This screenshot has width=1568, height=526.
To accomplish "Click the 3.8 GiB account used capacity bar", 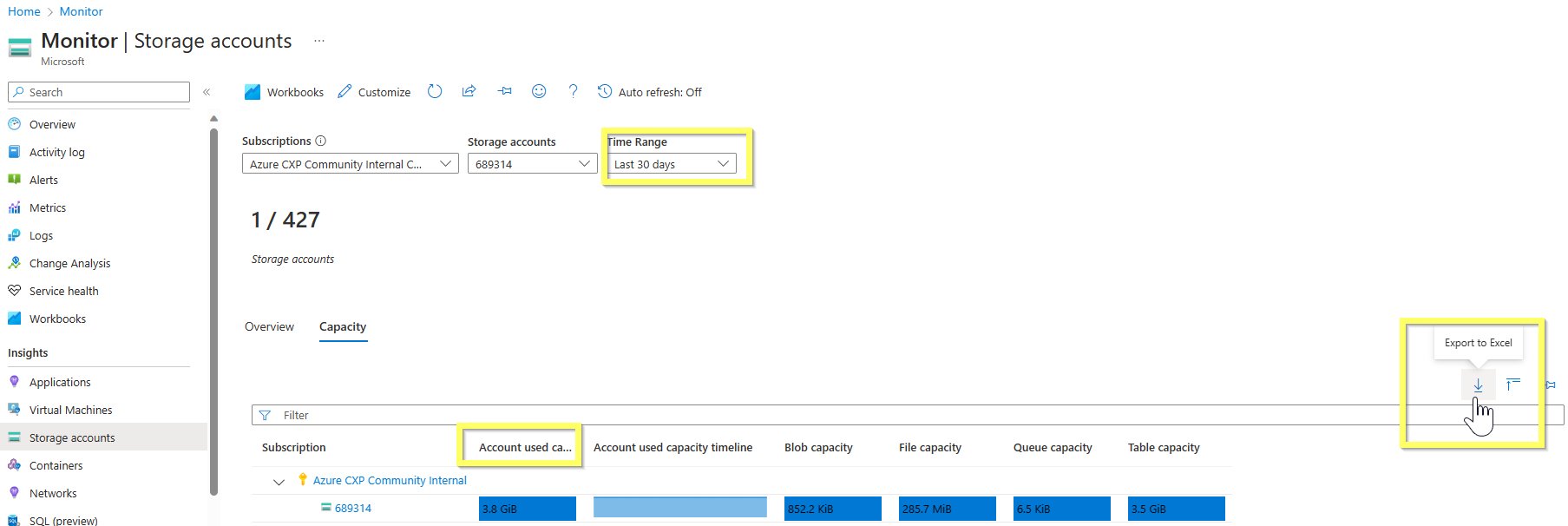I will [528, 509].
